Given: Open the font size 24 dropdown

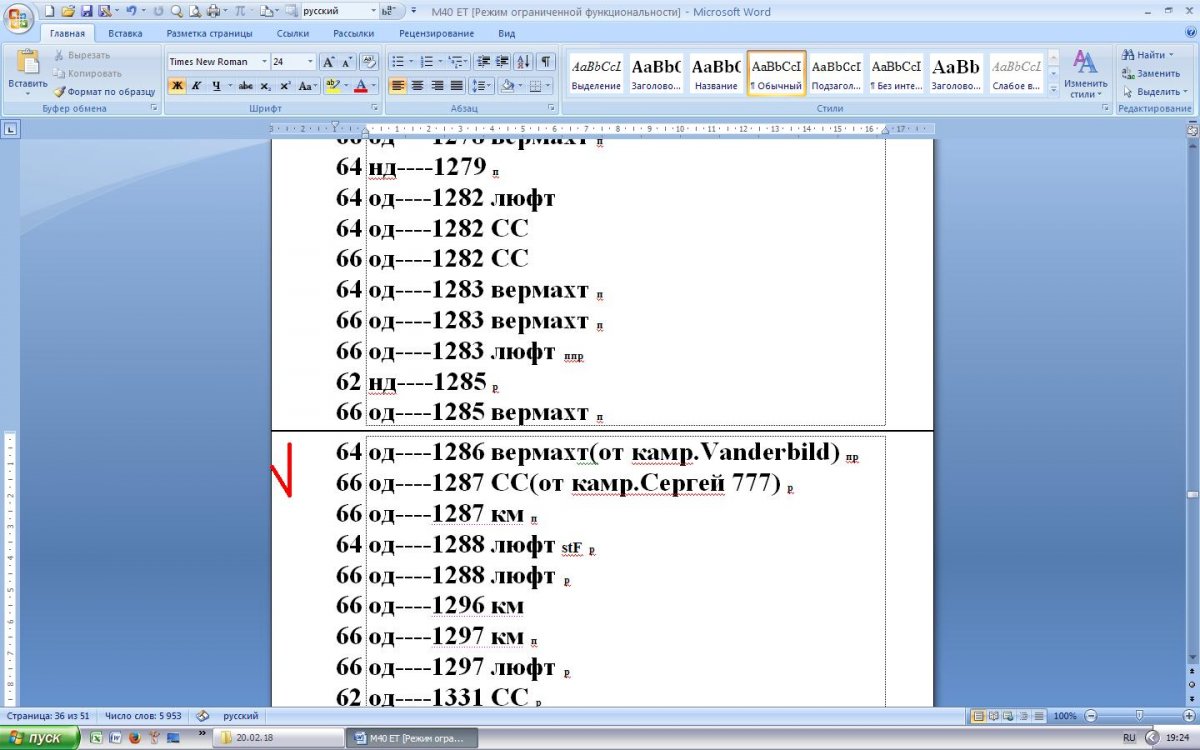Looking at the screenshot, I should 310,61.
